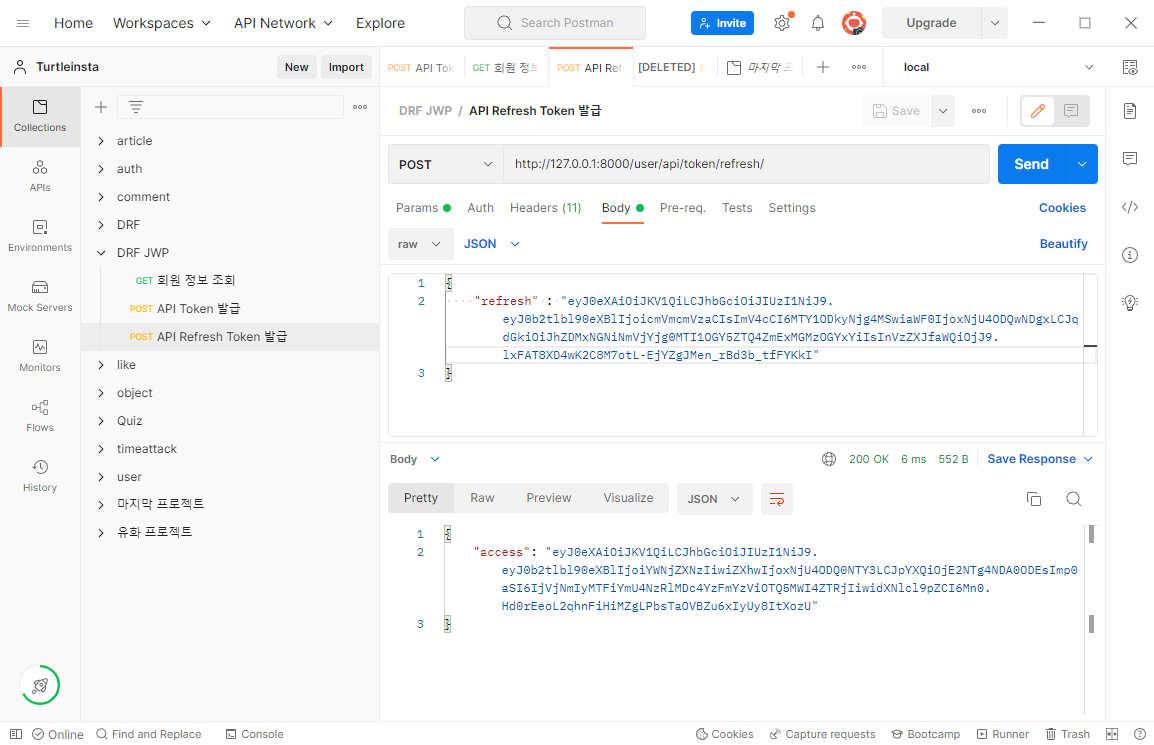
Task: Expand the Quiz collection
Action: pyautogui.click(x=101, y=421)
